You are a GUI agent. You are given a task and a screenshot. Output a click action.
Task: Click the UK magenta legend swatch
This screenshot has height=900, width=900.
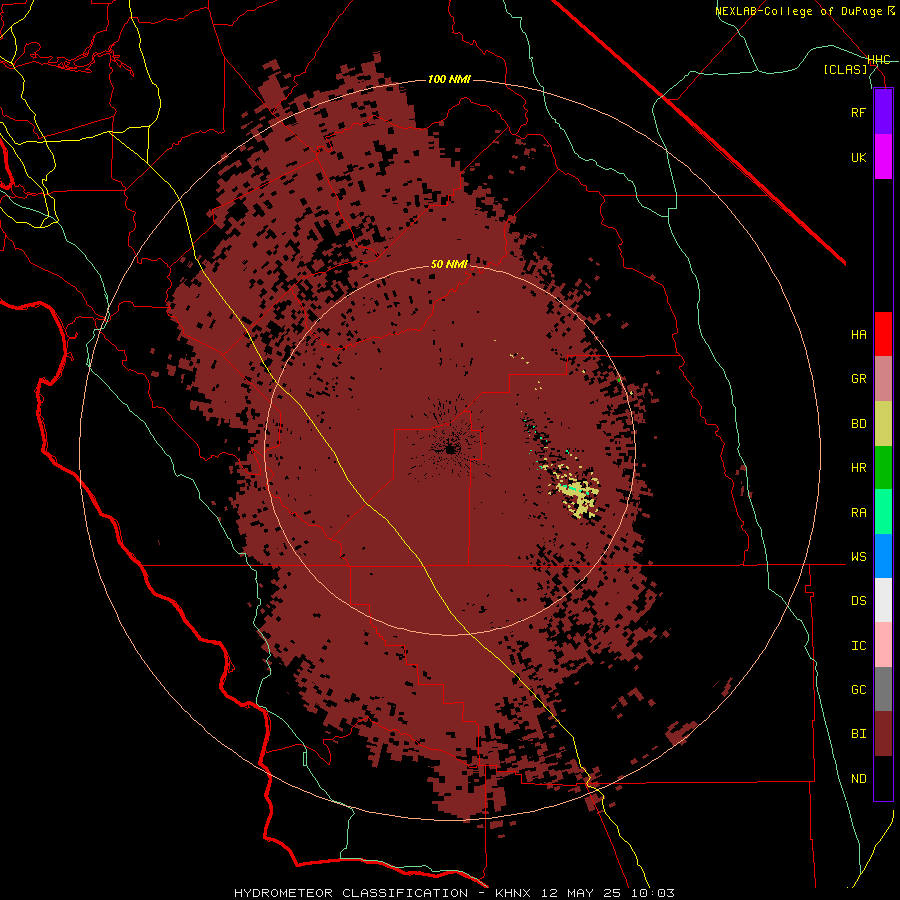pyautogui.click(x=883, y=157)
